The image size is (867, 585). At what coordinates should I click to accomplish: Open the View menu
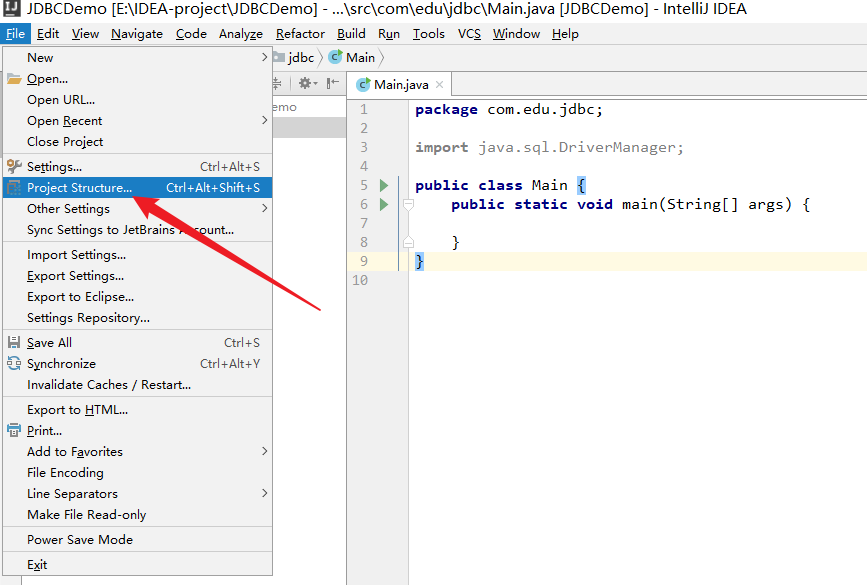tap(85, 34)
